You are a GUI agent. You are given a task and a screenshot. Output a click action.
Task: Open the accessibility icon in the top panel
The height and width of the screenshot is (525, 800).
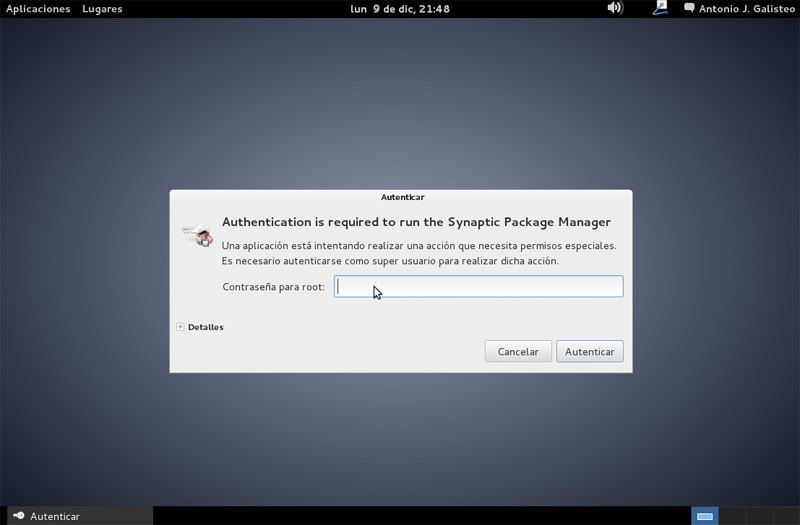coord(660,8)
